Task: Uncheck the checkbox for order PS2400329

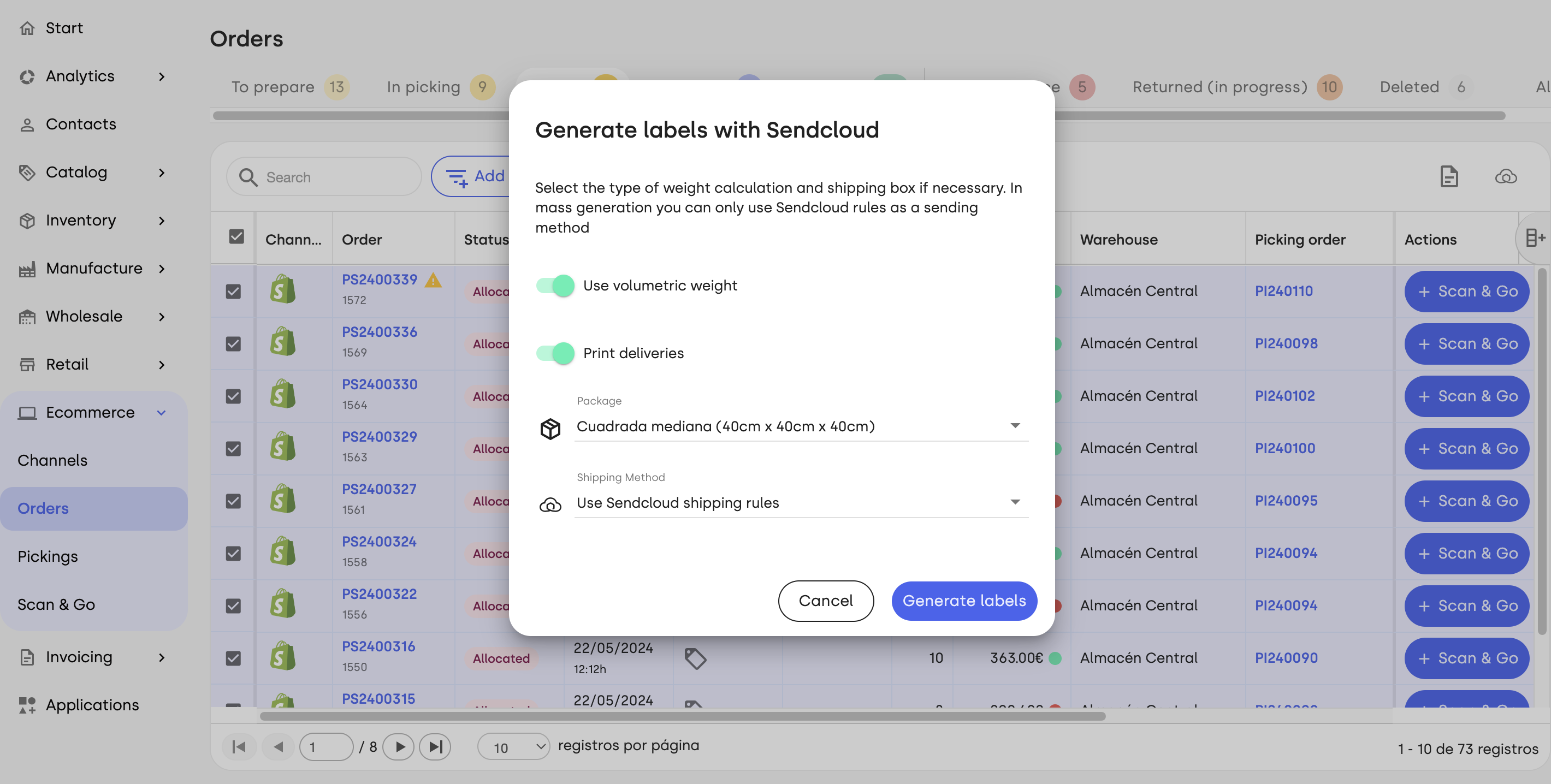Action: 233,448
